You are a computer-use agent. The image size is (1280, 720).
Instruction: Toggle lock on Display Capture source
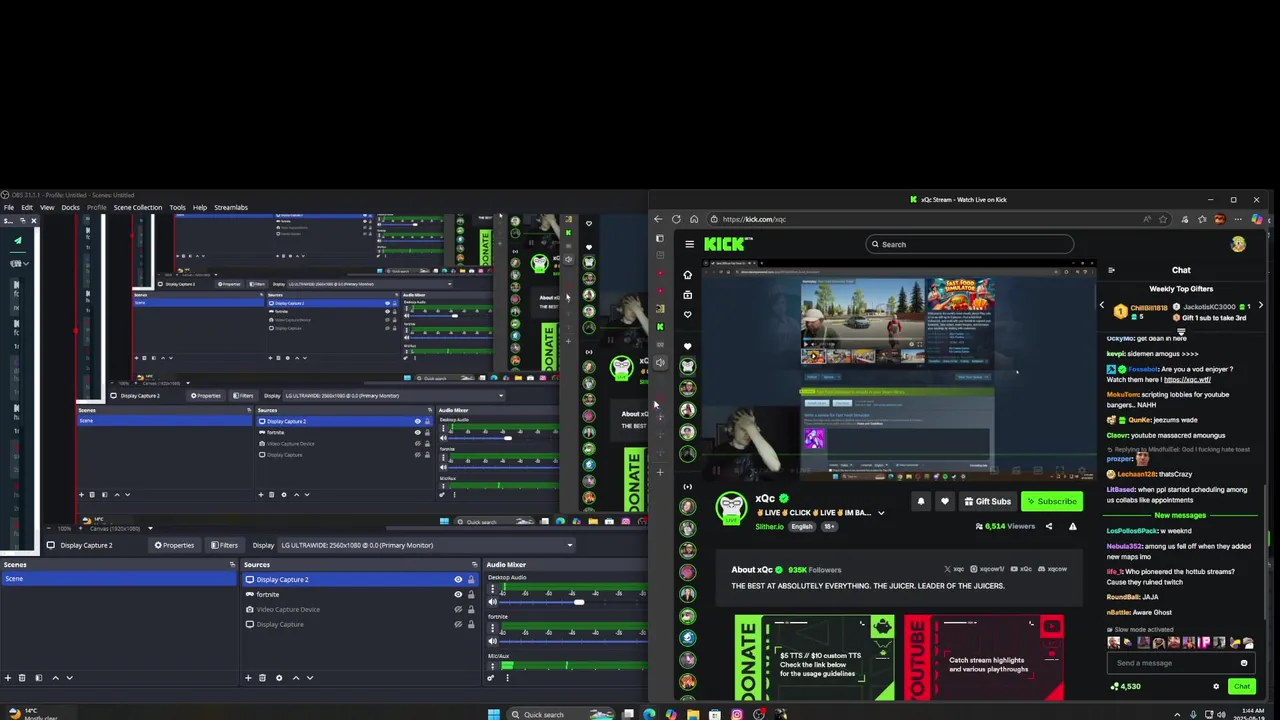471,624
